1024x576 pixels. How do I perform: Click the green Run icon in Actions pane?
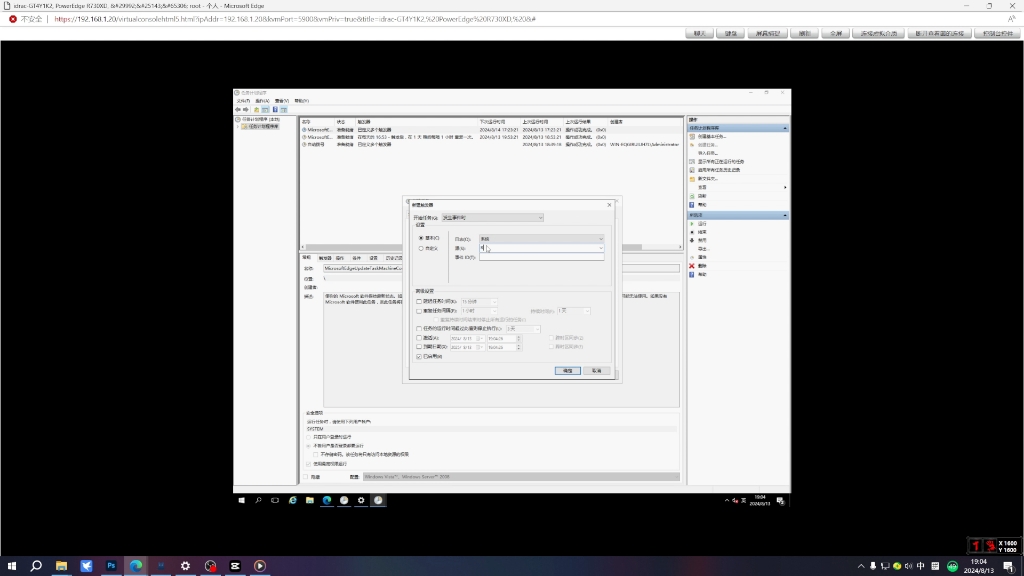[692, 224]
